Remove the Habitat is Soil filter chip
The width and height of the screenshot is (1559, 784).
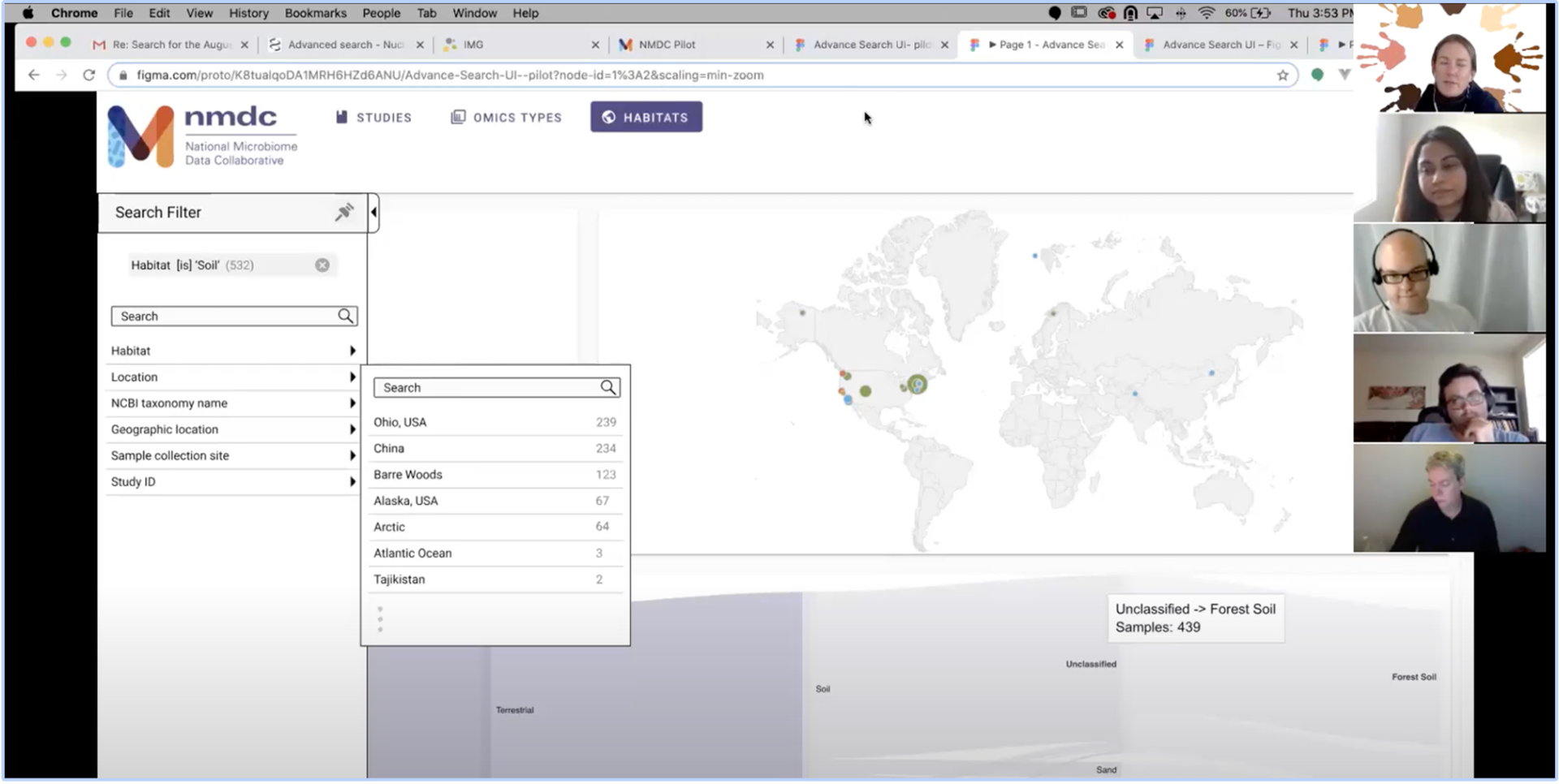coord(322,265)
